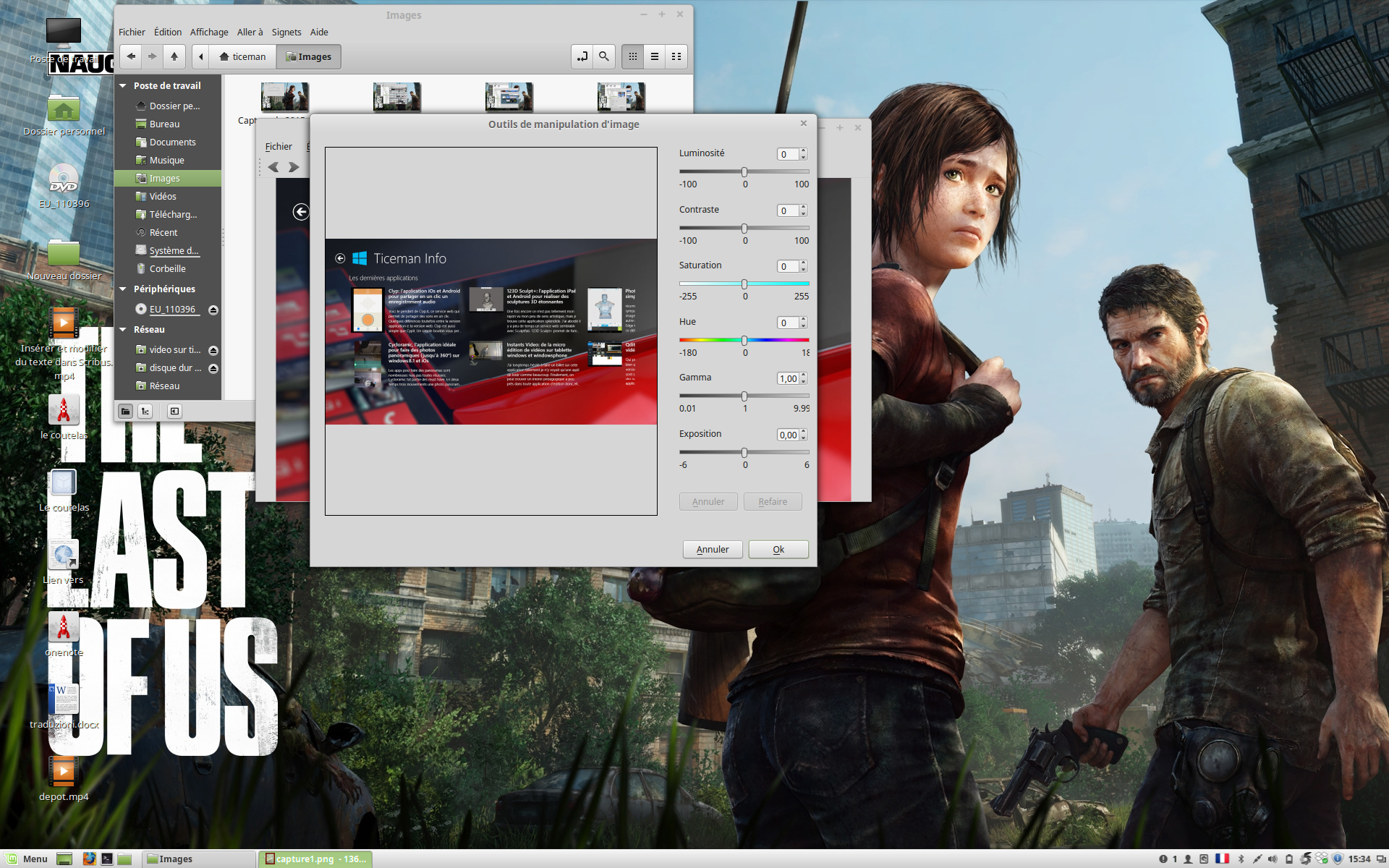Open the Signets menu
The image size is (1389, 868).
[x=286, y=32]
